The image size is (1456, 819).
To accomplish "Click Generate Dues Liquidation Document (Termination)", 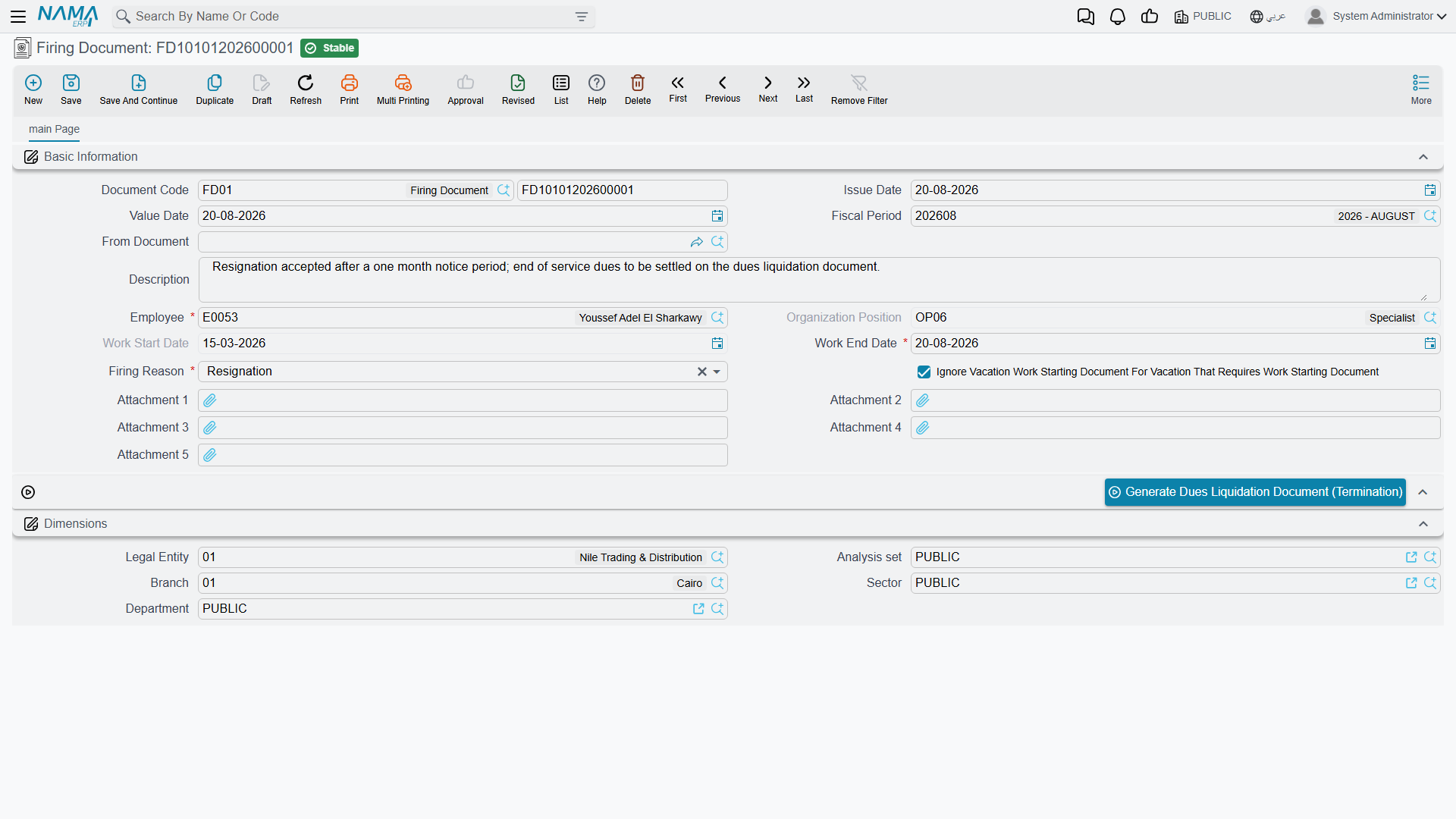I will tap(1255, 492).
